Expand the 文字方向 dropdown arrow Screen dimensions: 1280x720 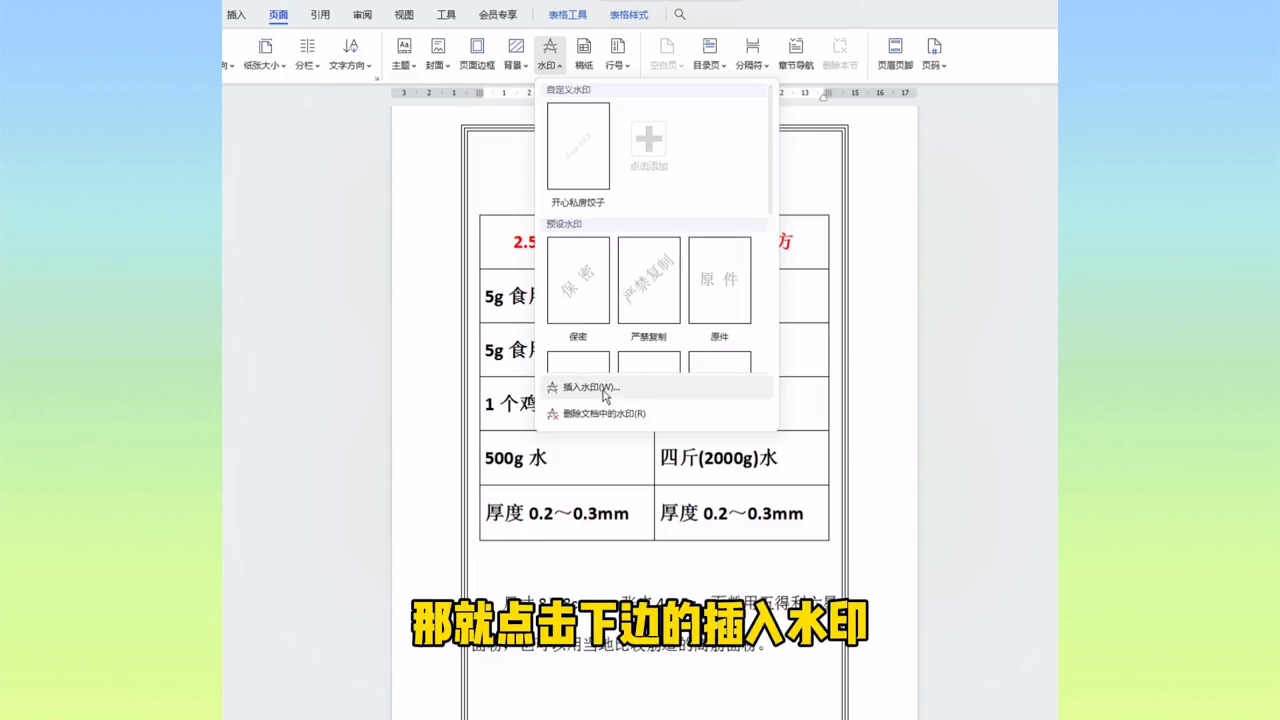tap(368, 66)
